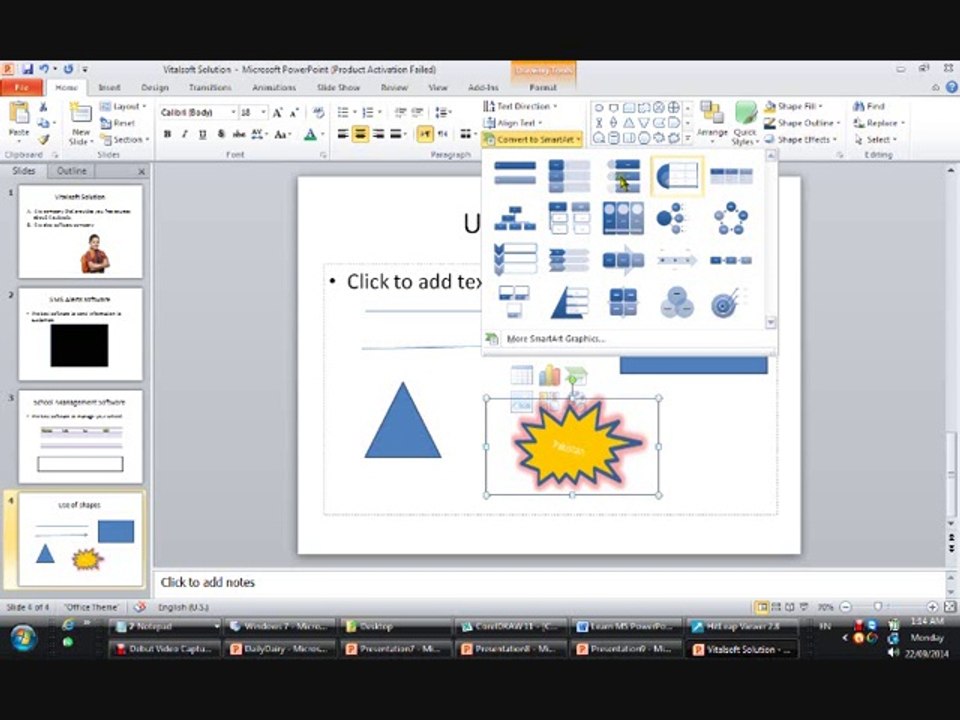Viewport: 960px width, 720px height.
Task: Toggle strikethrough formatting
Action: (x=239, y=134)
